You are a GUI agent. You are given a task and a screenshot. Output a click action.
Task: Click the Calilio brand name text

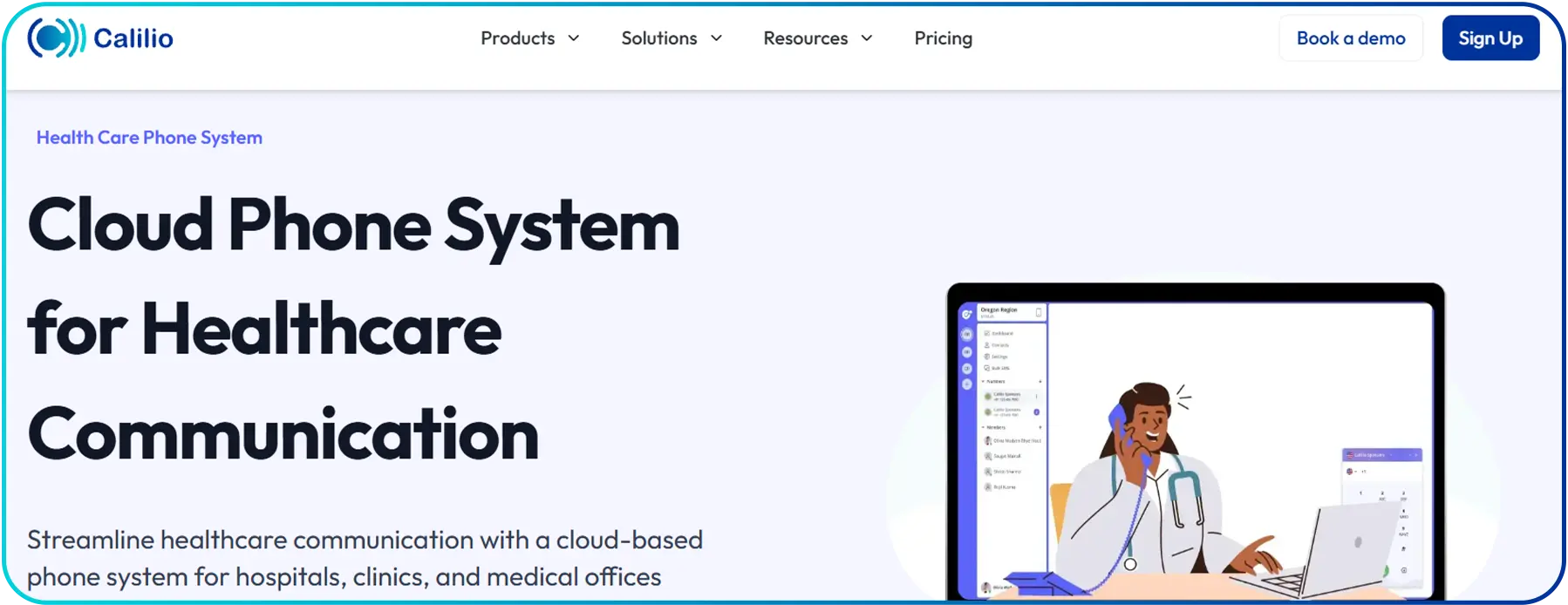pos(133,38)
